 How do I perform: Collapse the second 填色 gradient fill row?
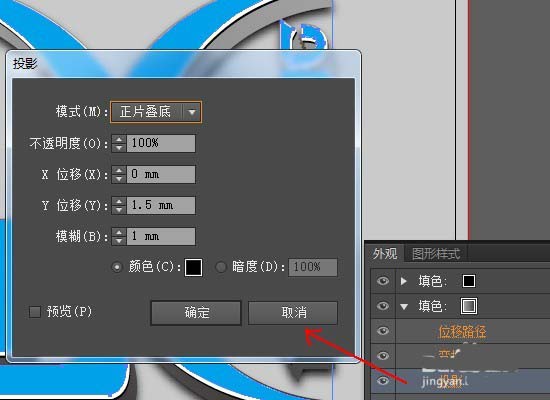(x=404, y=307)
